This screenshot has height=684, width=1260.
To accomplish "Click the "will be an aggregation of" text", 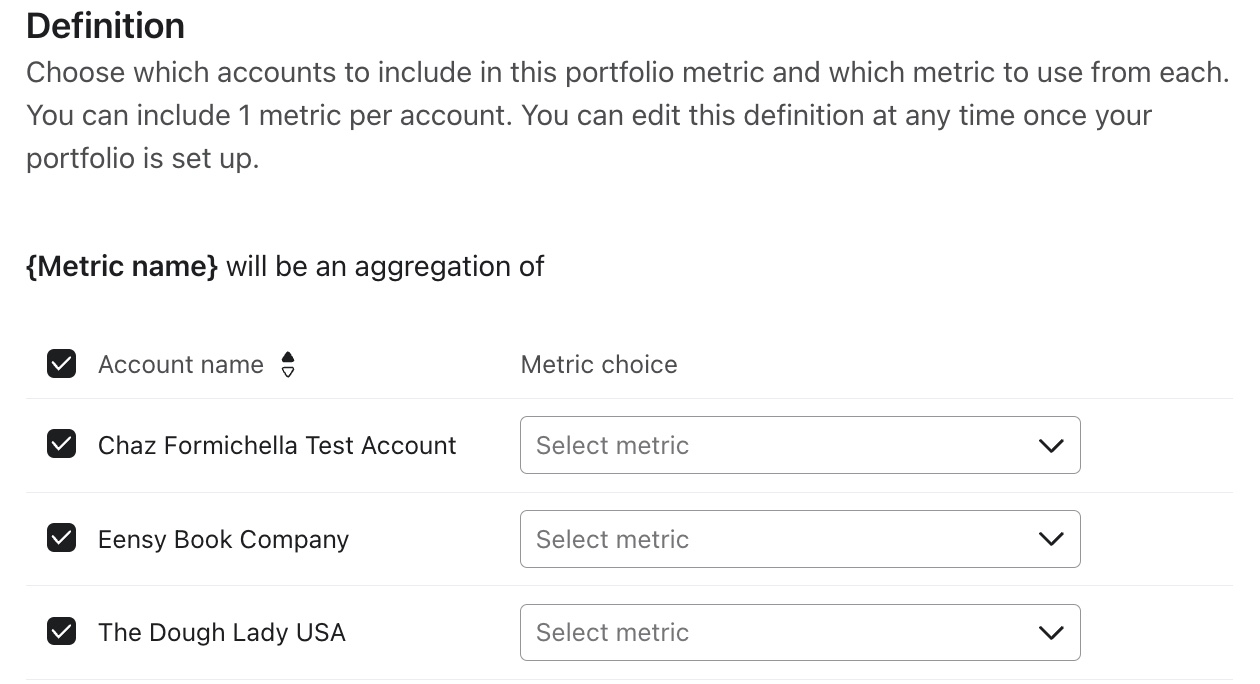I will (385, 267).
